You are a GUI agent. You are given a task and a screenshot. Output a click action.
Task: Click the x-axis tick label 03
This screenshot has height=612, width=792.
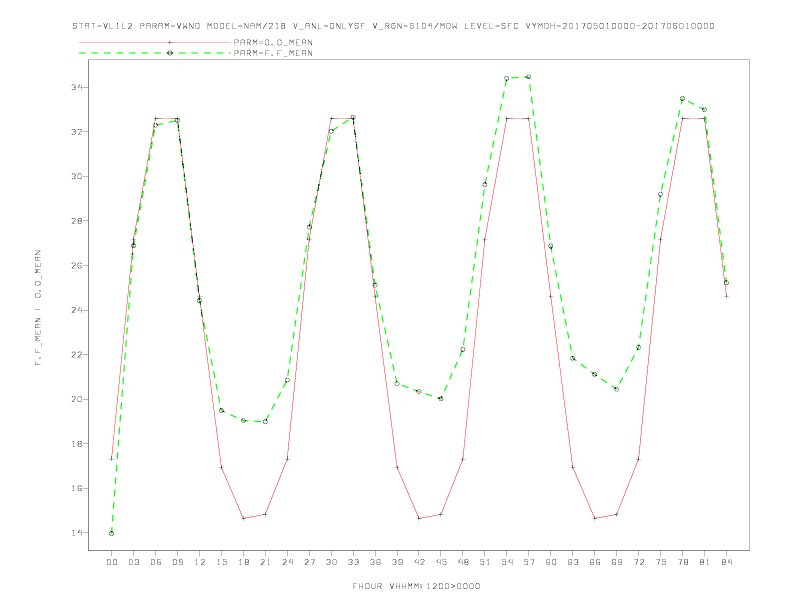coord(133,562)
